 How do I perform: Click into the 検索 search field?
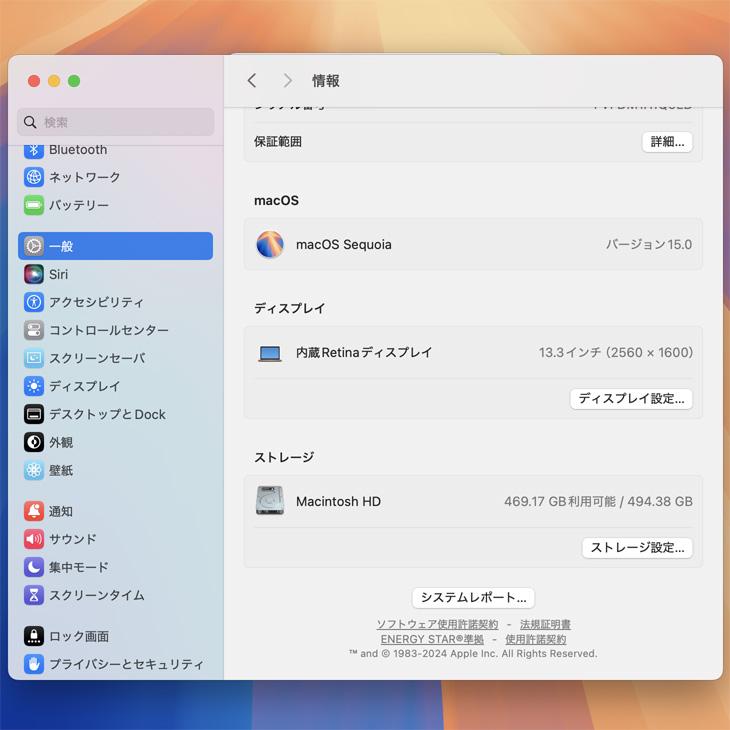coord(116,122)
